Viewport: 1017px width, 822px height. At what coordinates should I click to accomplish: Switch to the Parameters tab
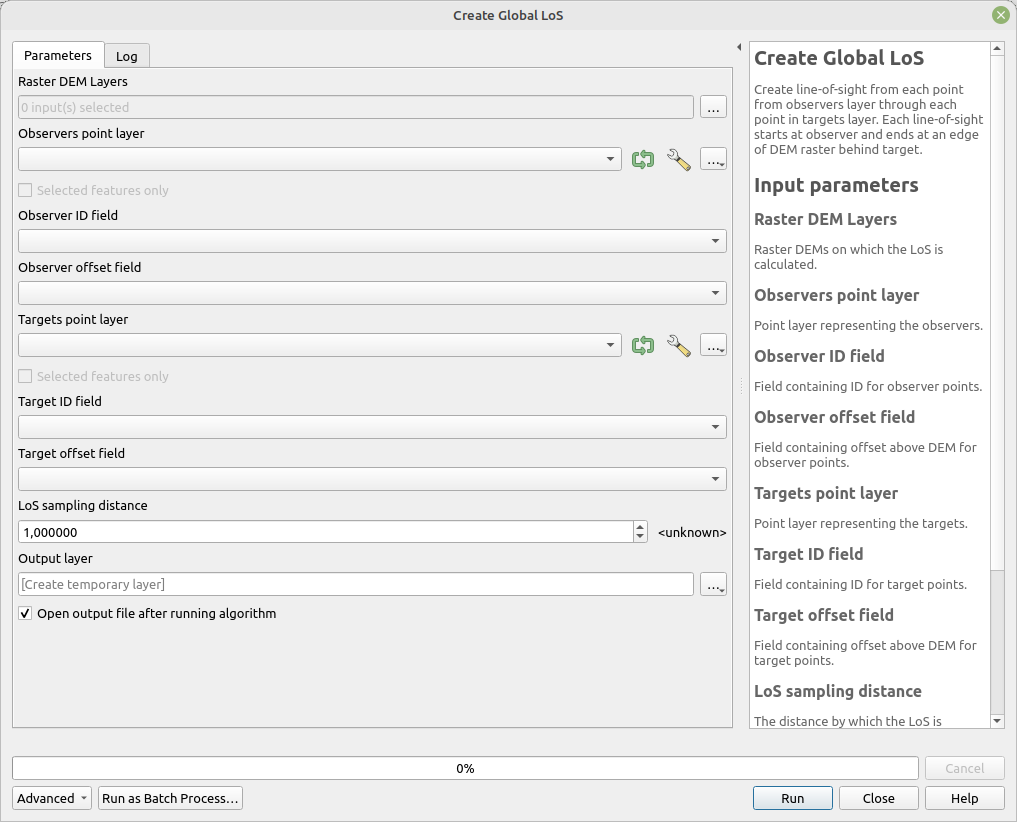57,56
